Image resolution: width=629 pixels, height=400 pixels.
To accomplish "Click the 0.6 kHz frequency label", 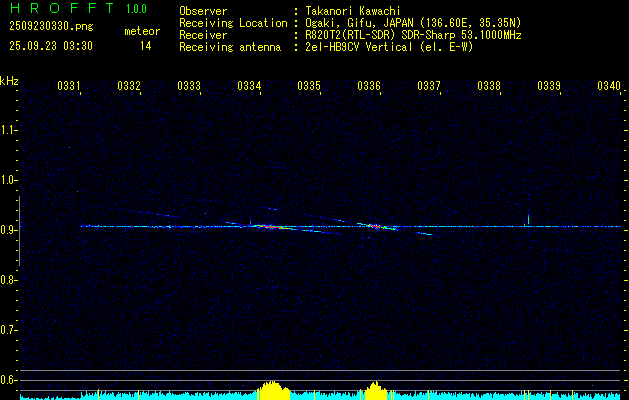I will click(8, 380).
